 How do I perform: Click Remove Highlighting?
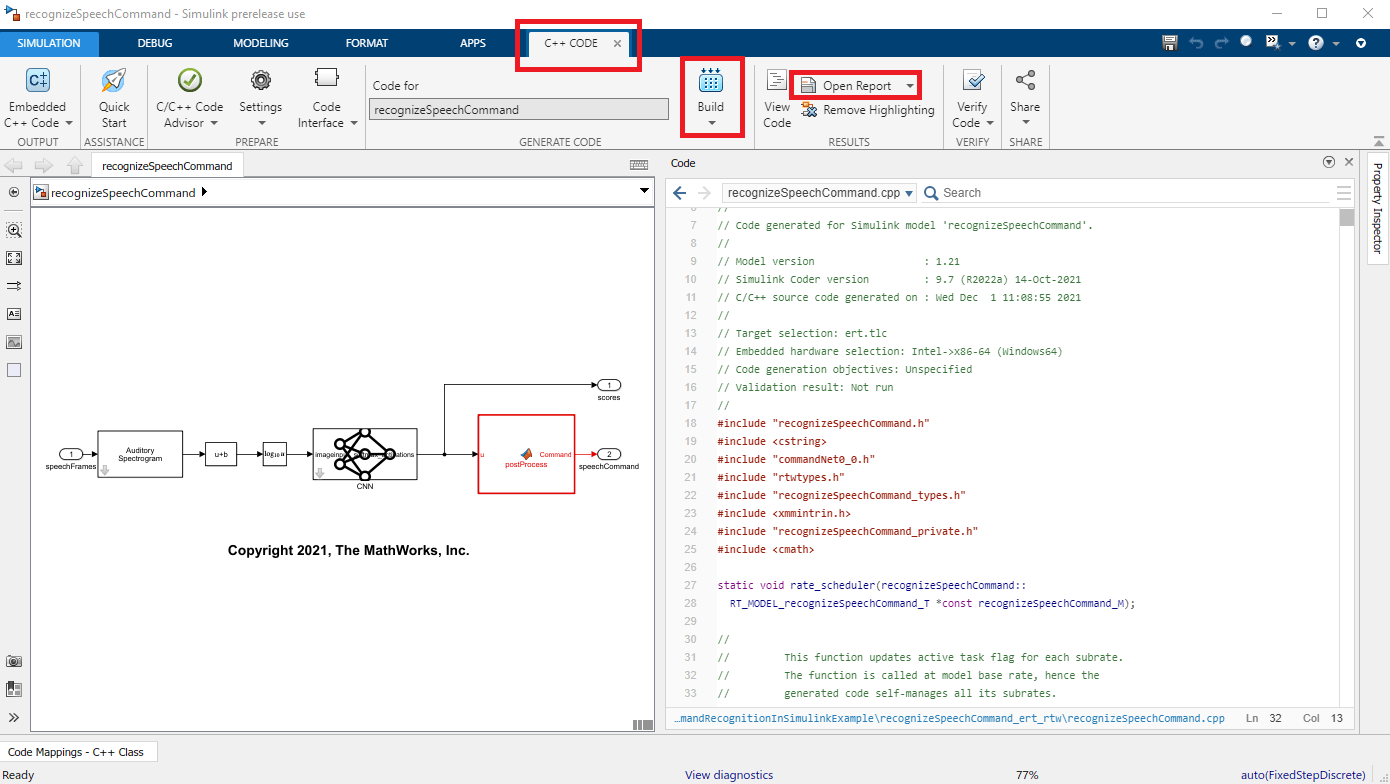point(868,110)
